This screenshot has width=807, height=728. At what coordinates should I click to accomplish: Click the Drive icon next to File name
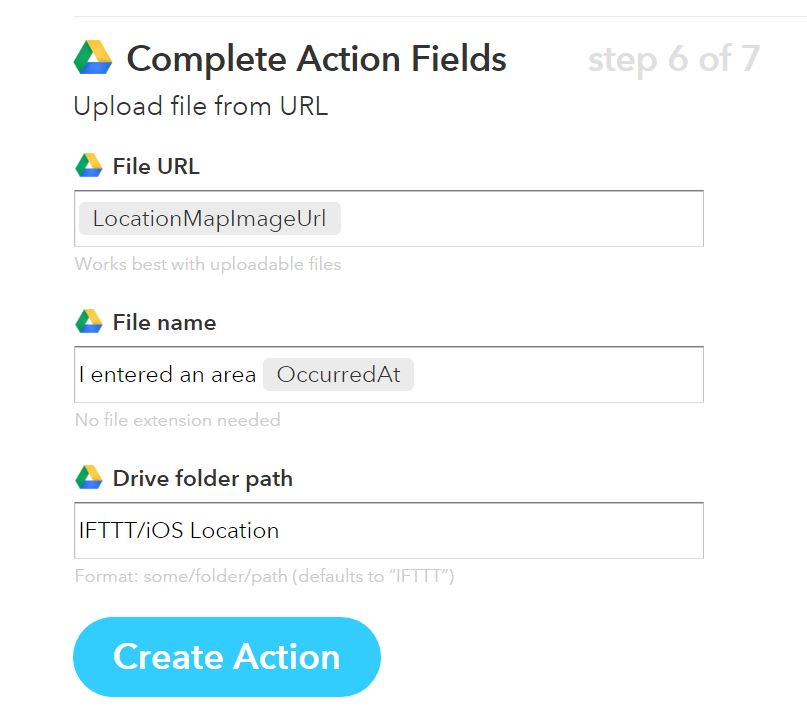pos(89,322)
